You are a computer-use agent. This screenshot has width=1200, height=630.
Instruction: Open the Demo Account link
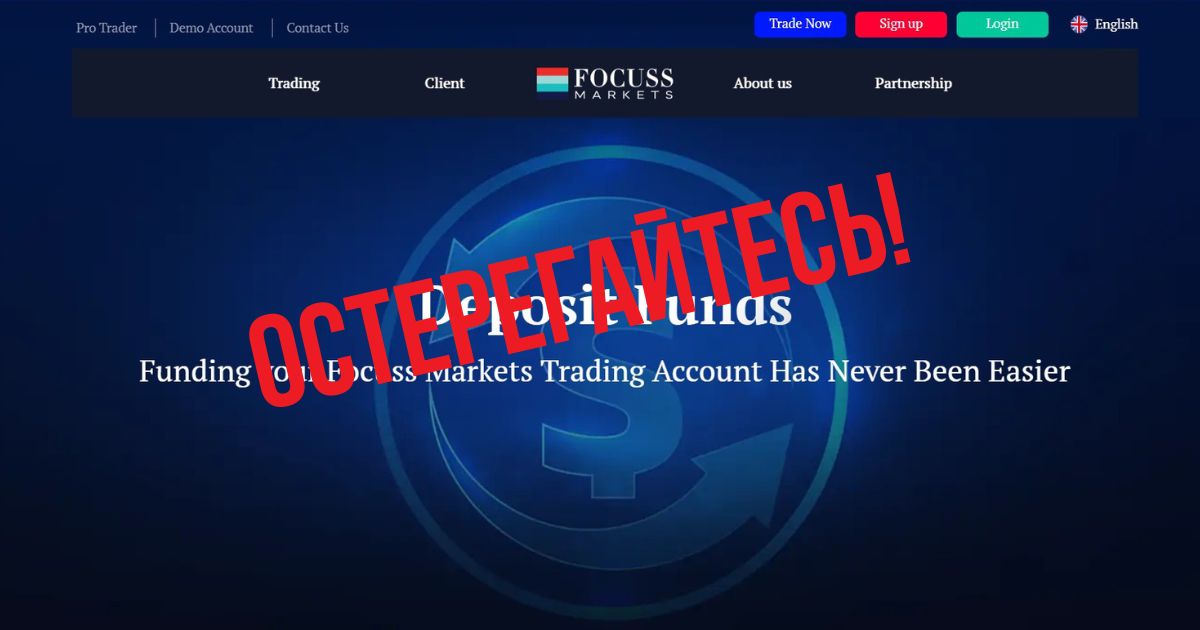point(211,28)
